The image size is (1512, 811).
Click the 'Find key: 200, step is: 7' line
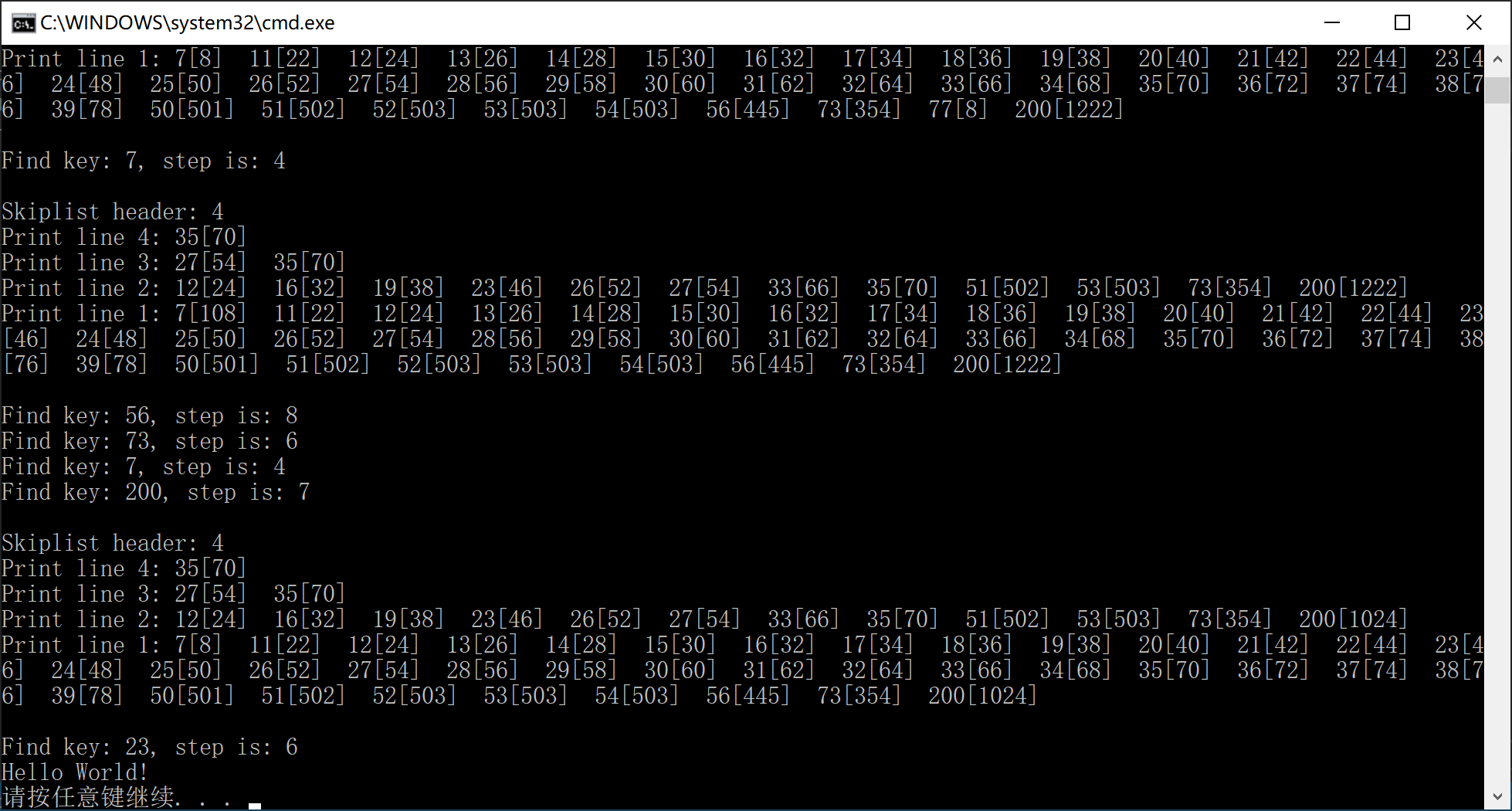[156, 492]
